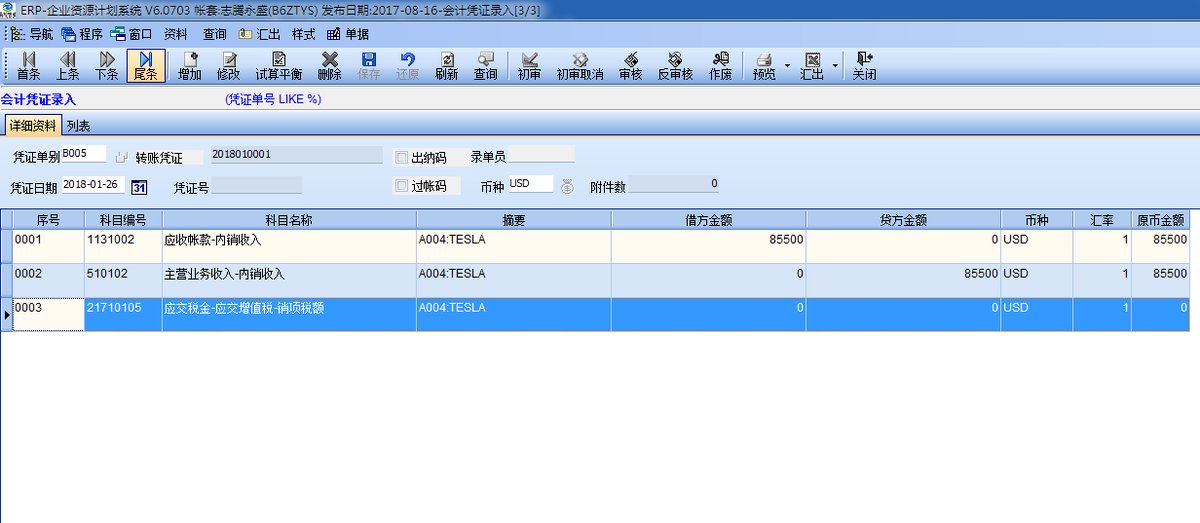
Task: Reverse the audit (反审核)
Action: pyautogui.click(x=675, y=66)
